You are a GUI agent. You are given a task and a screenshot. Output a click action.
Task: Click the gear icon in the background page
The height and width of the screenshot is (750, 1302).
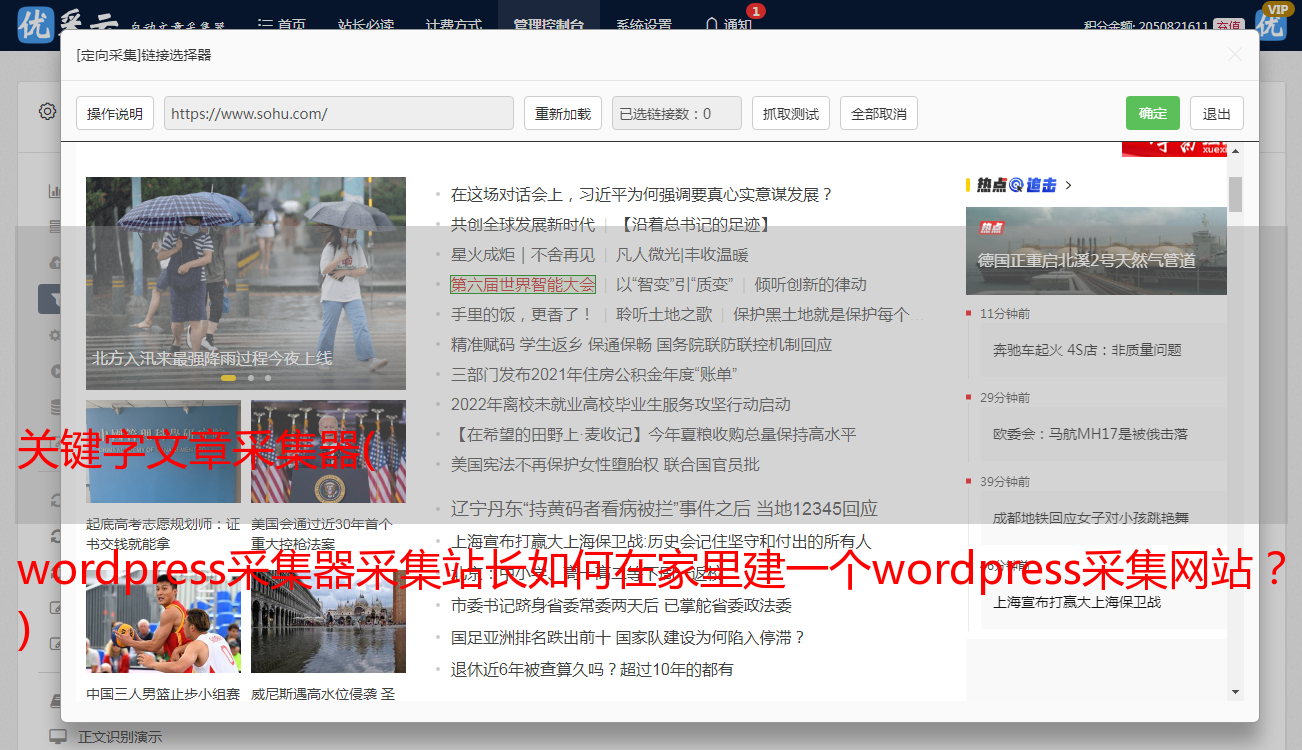click(47, 111)
